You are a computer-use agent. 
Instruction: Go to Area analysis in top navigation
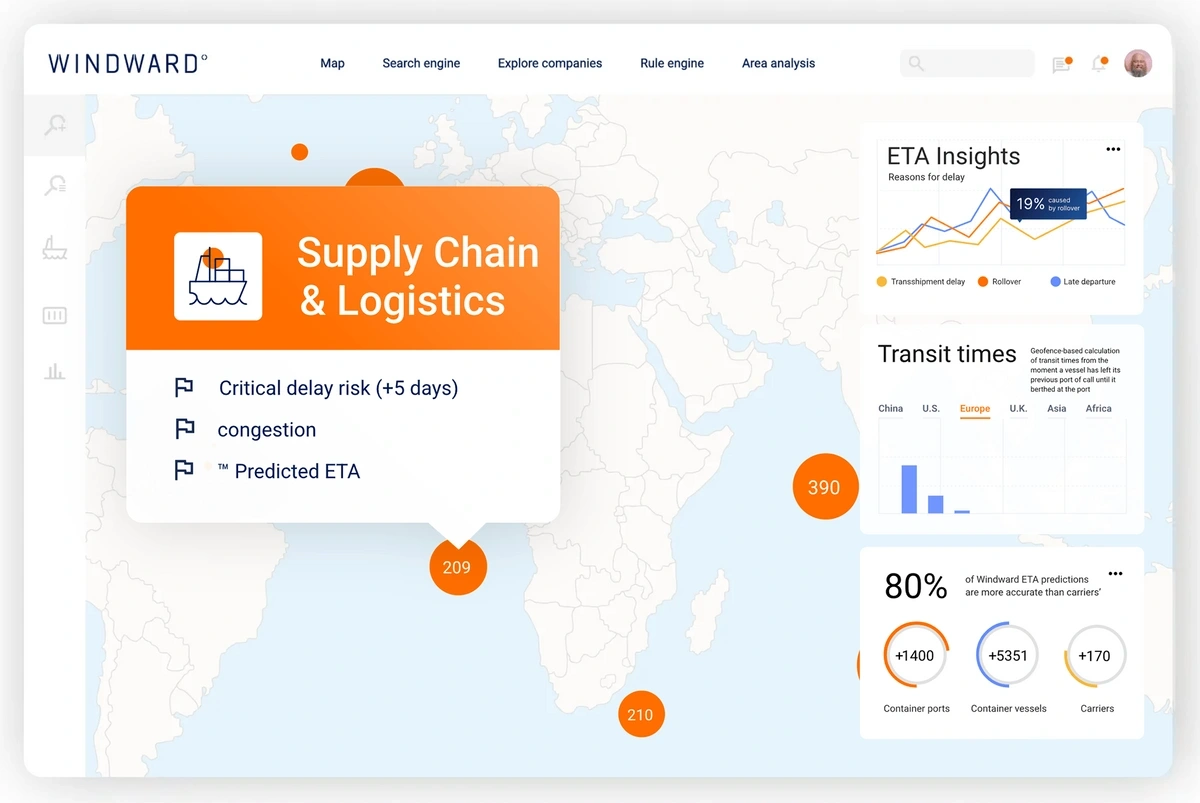coord(778,63)
